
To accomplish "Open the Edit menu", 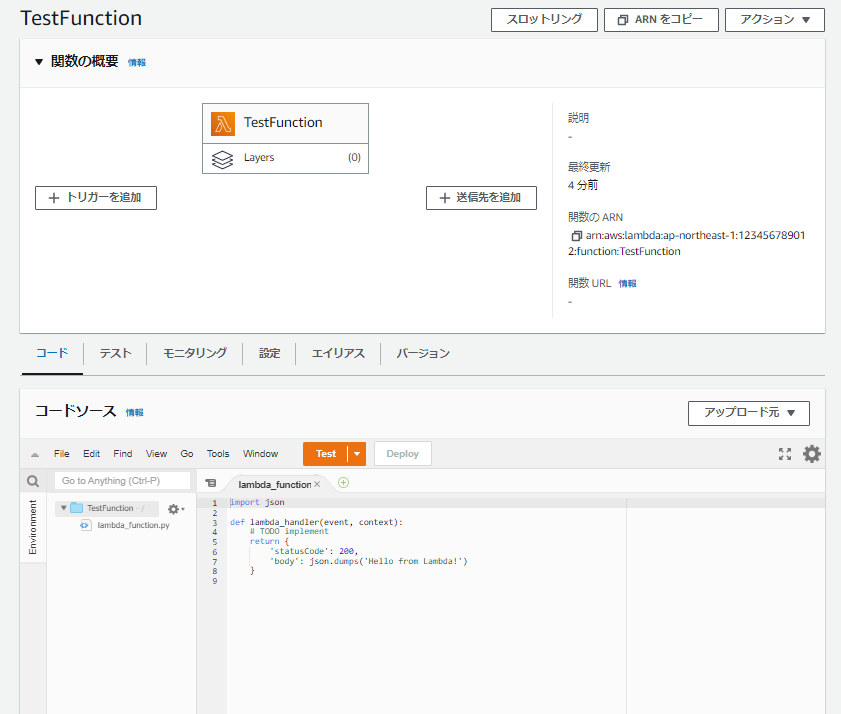I will click(x=91, y=454).
